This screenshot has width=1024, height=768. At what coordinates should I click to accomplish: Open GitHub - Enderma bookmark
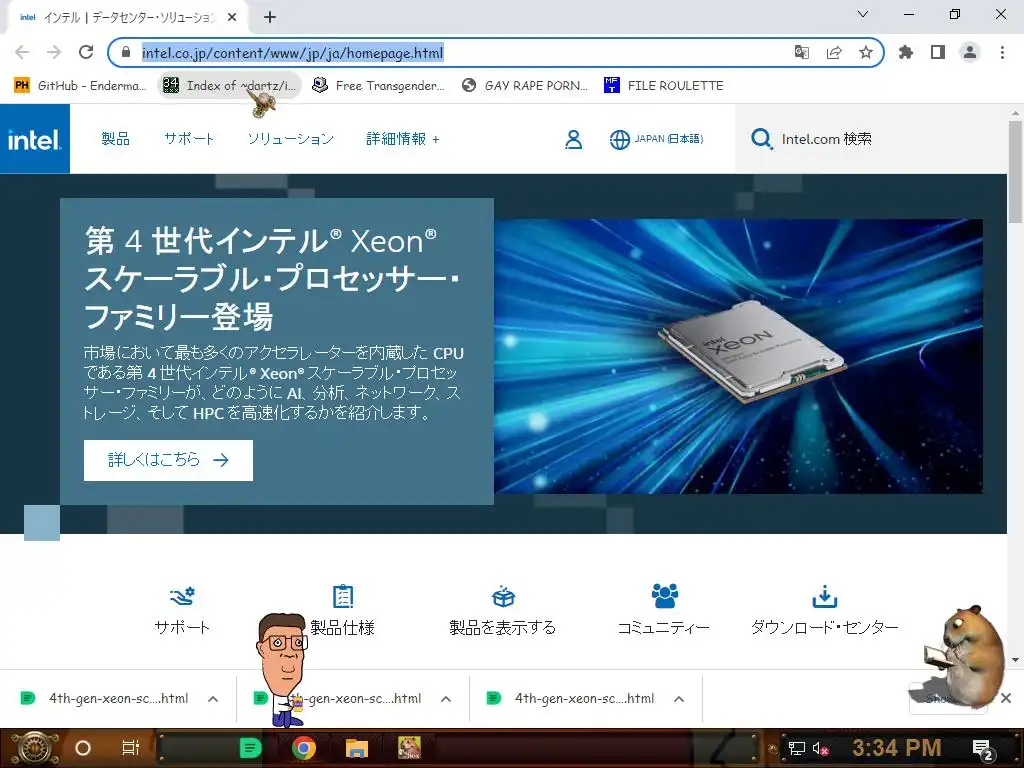point(80,86)
